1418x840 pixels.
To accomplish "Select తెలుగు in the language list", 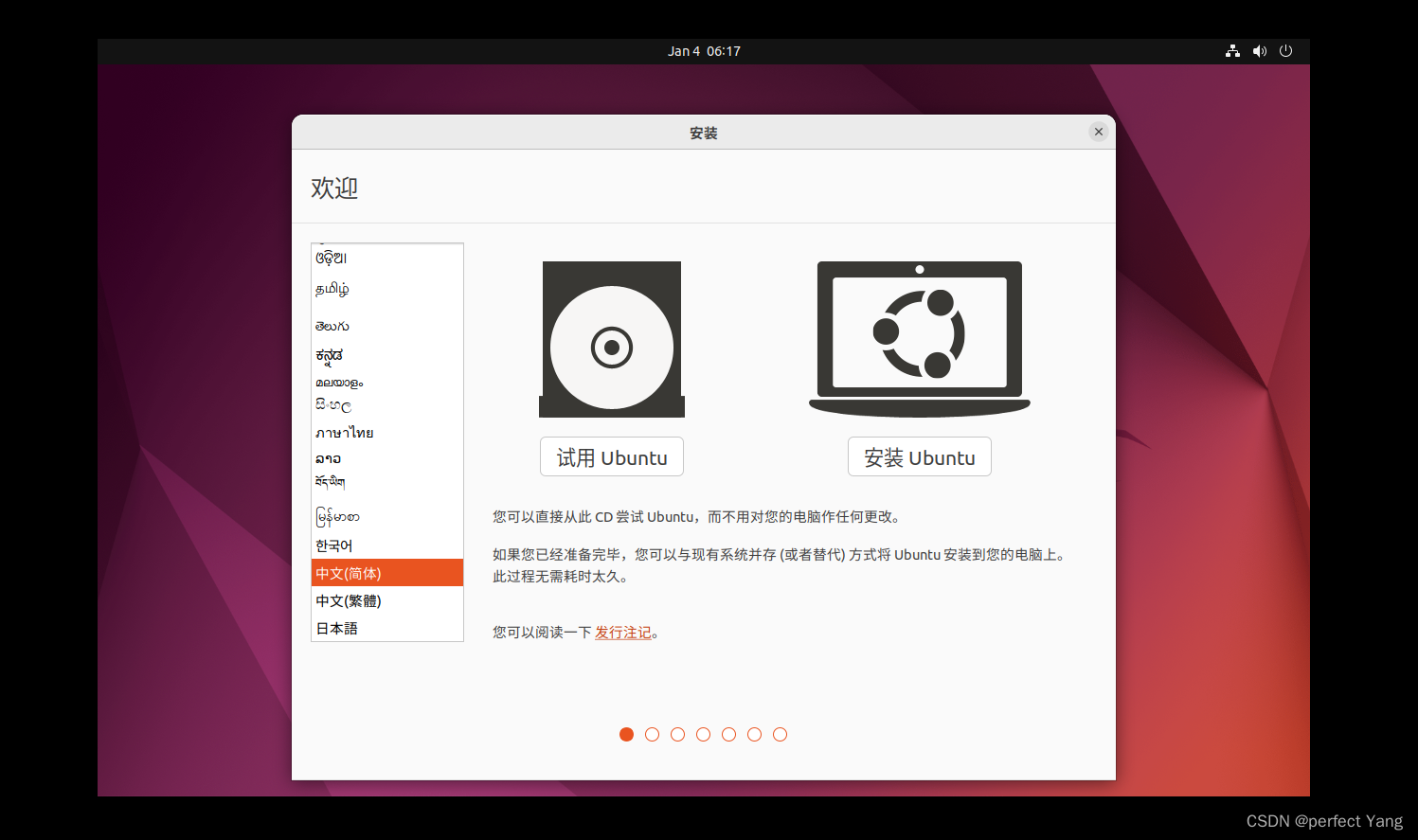I will [x=387, y=326].
